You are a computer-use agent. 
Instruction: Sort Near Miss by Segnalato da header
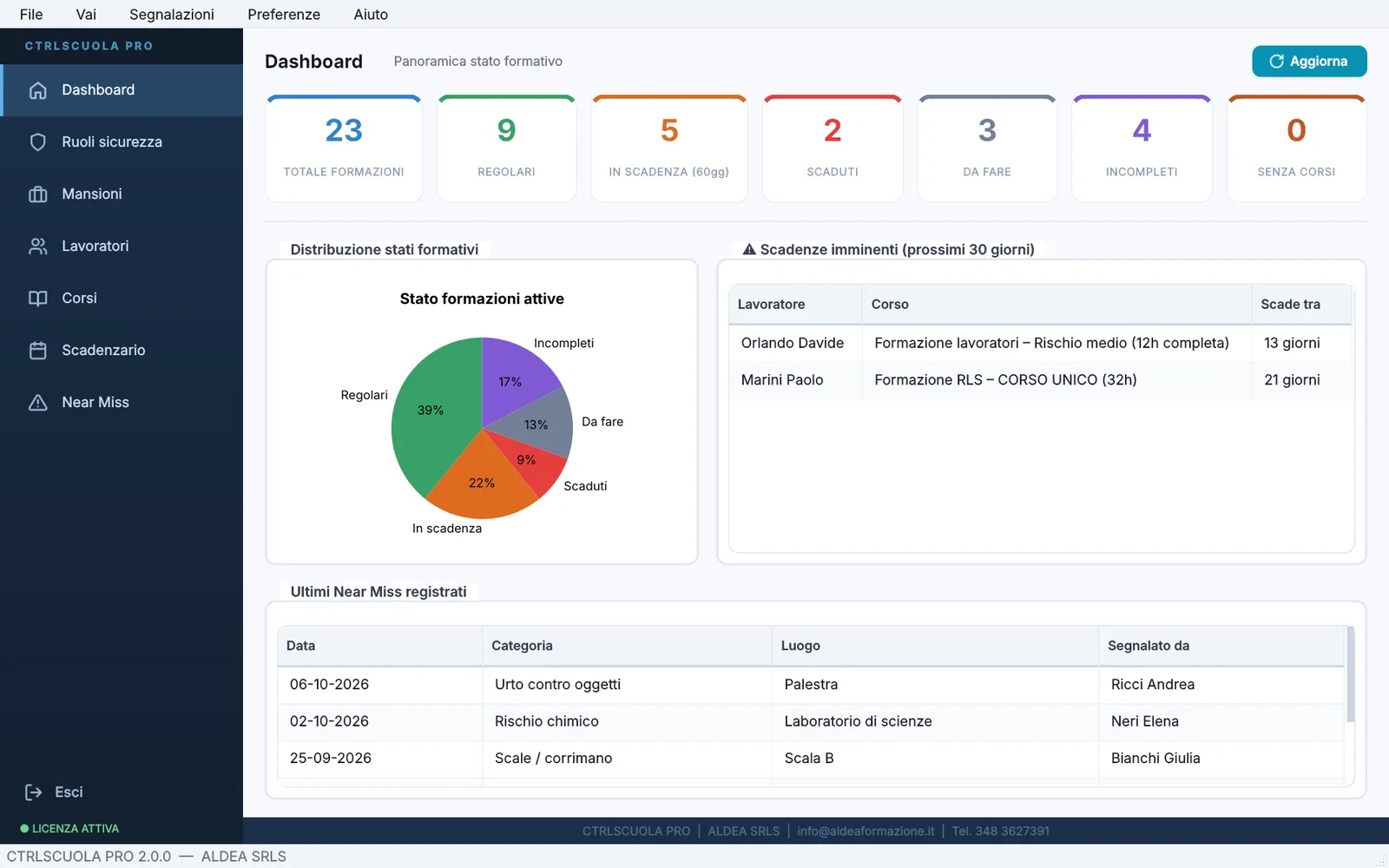pos(1221,646)
